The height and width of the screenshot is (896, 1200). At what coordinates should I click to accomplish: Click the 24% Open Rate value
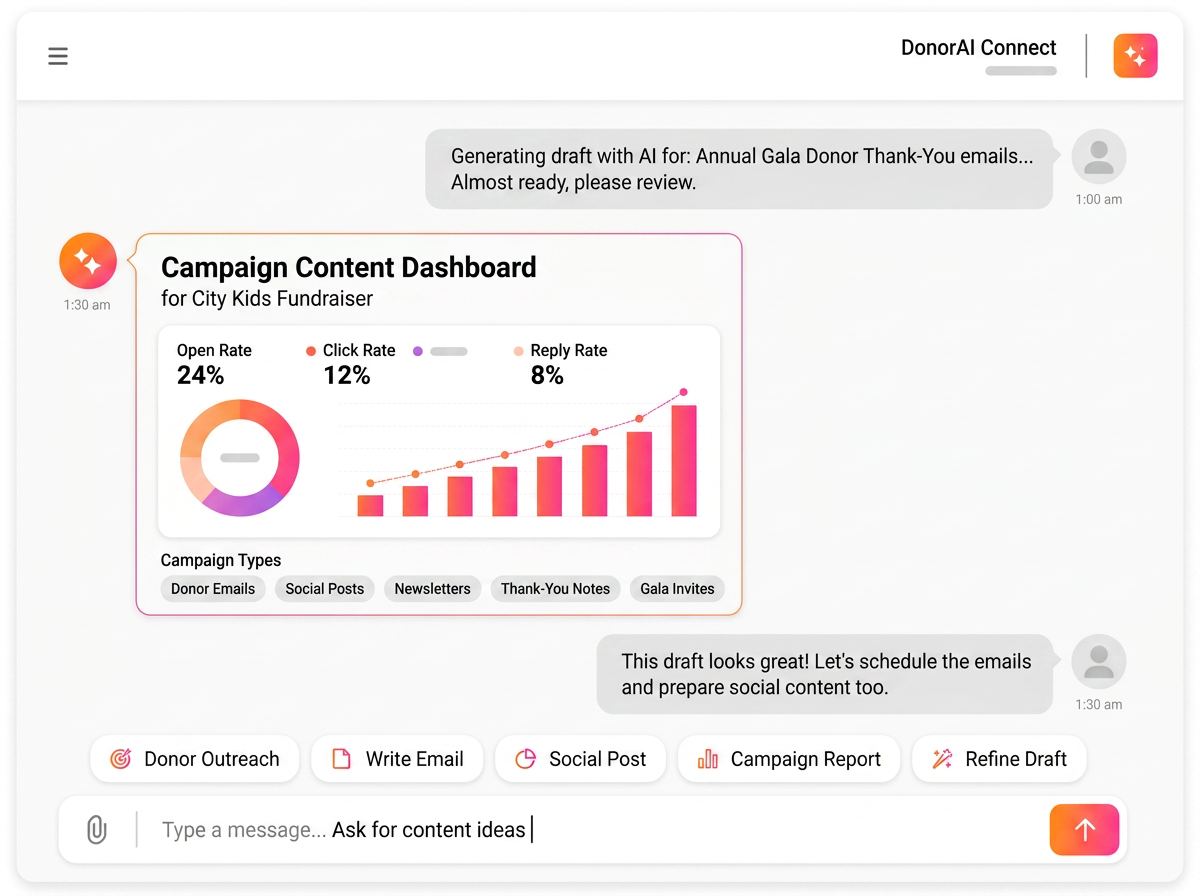coord(200,375)
